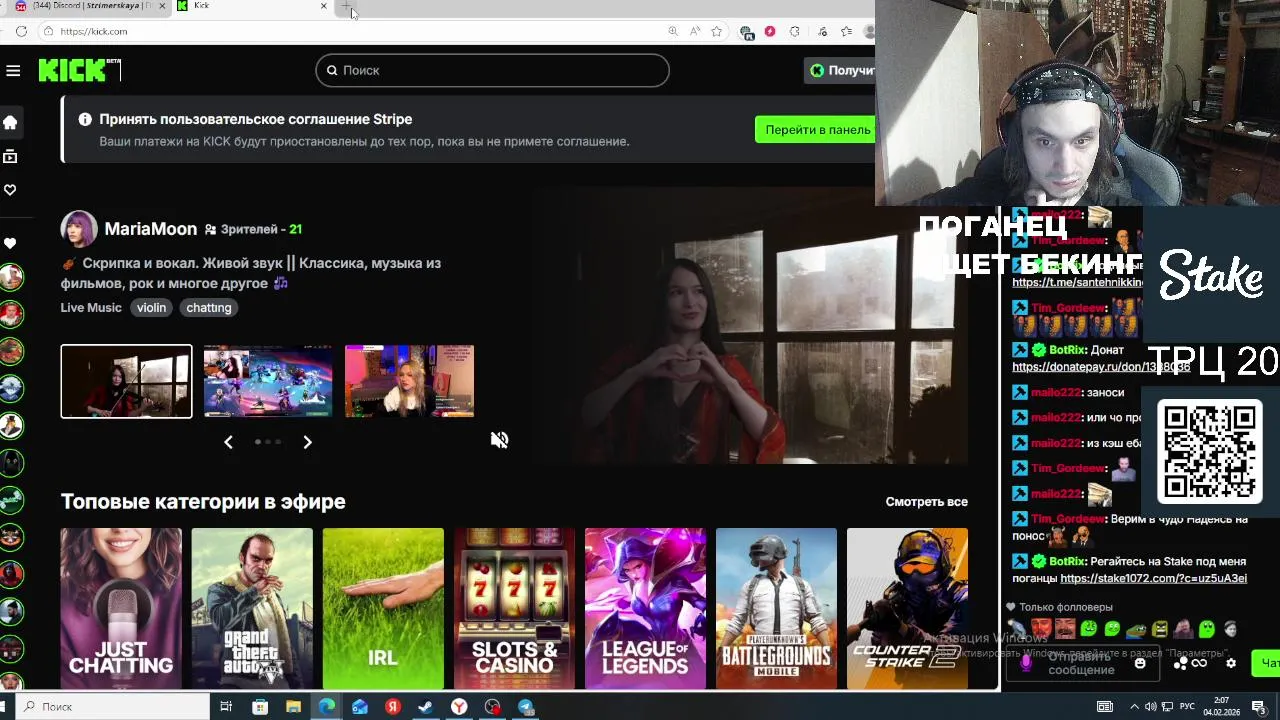The height and width of the screenshot is (720, 1280).
Task: Click the infinity icon in chat bar
Action: (1199, 663)
